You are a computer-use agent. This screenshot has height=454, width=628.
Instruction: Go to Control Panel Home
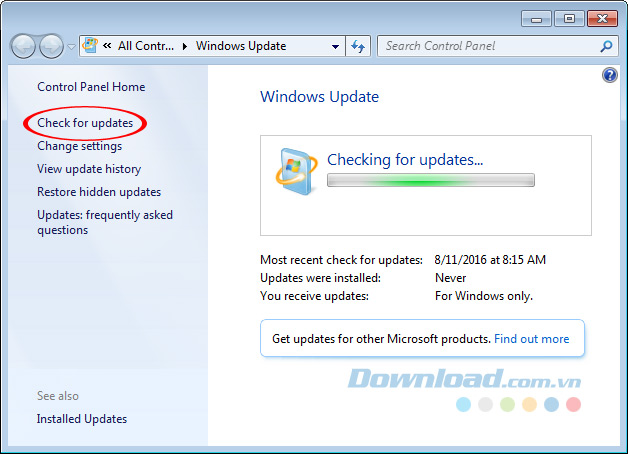(x=91, y=87)
